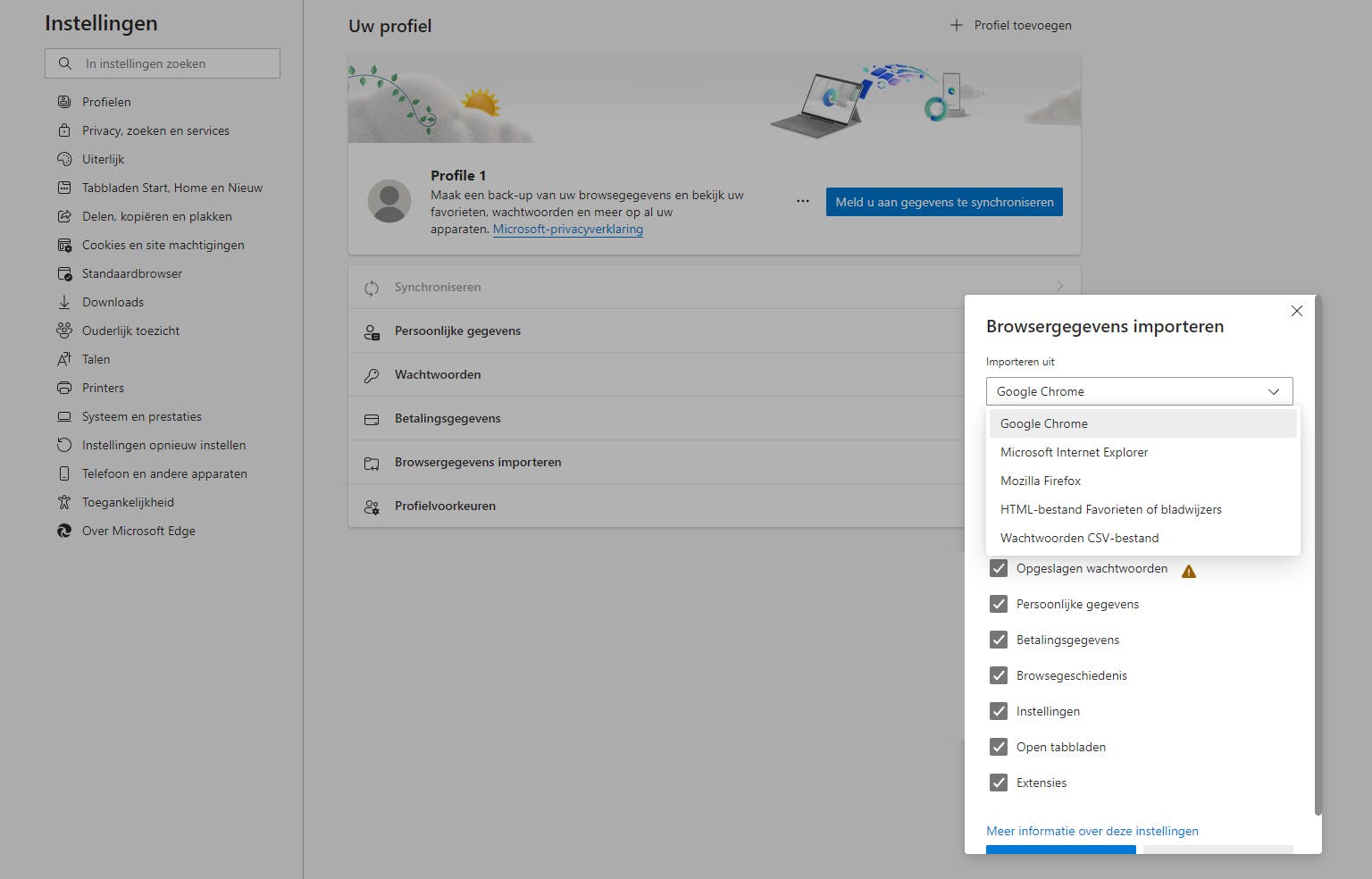The image size is (1372, 879).
Task: Close the Browsergegevens importeren dialog
Action: [x=1297, y=311]
